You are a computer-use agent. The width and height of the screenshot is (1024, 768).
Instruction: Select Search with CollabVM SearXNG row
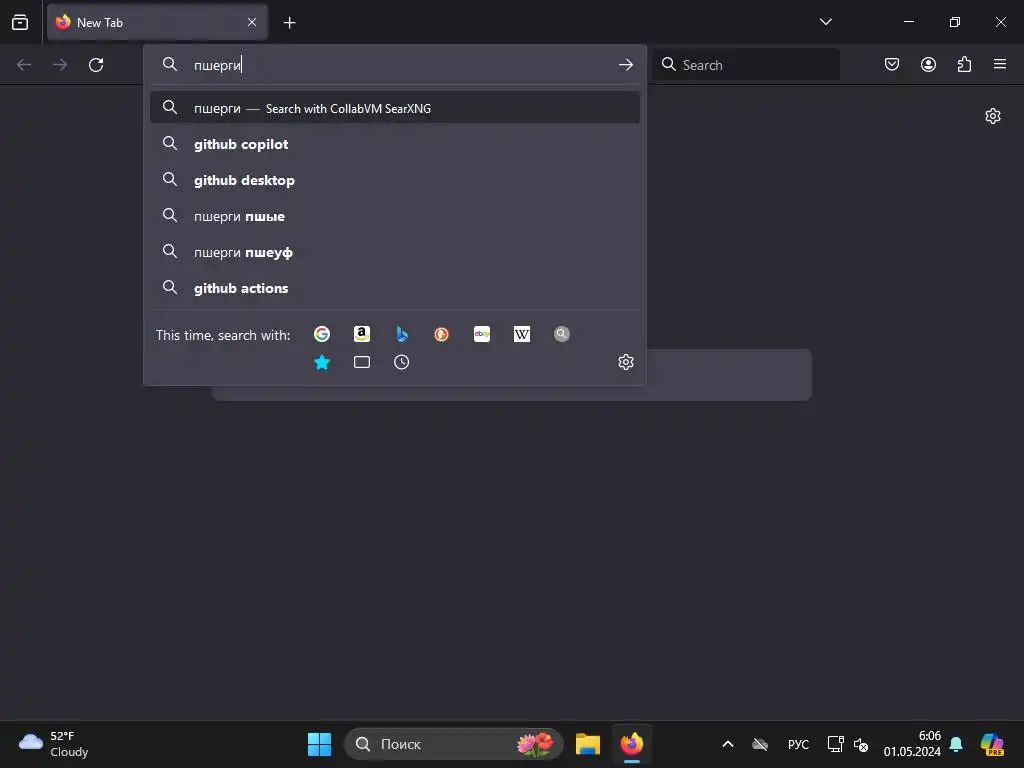point(394,108)
